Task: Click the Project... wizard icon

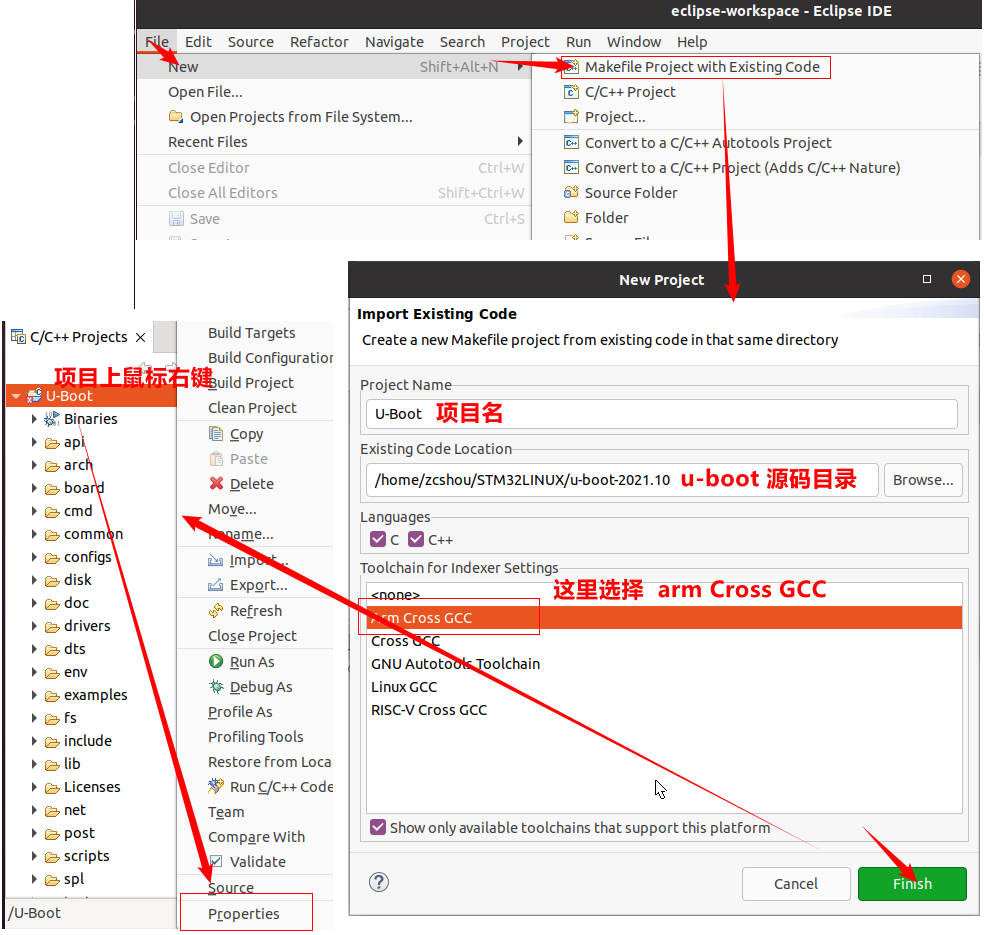Action: (x=571, y=117)
